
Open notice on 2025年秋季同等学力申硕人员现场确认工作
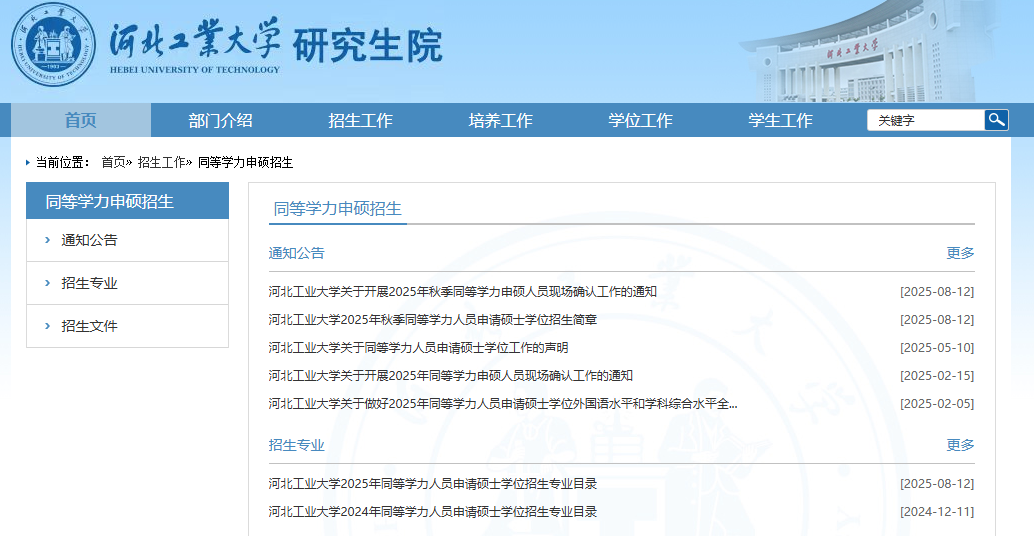pyautogui.click(x=462, y=291)
